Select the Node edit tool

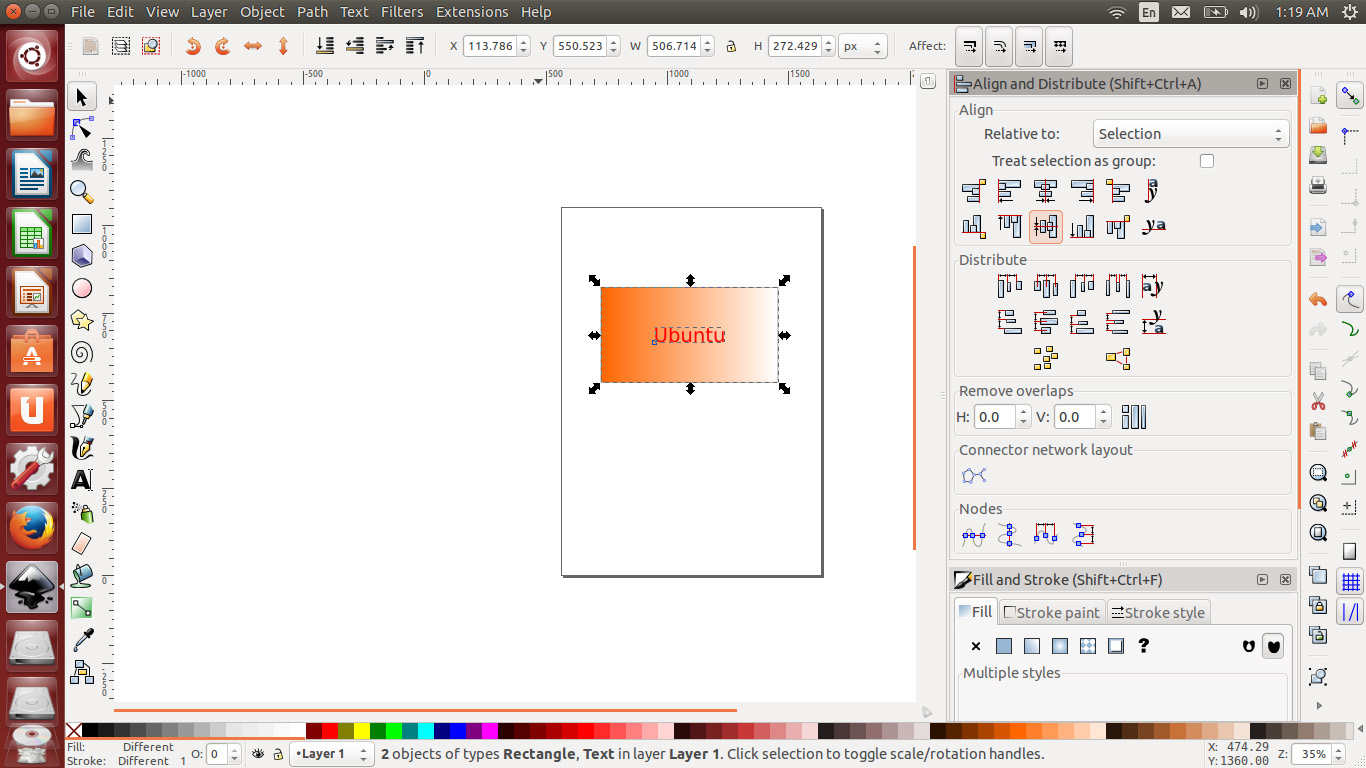[x=82, y=129]
